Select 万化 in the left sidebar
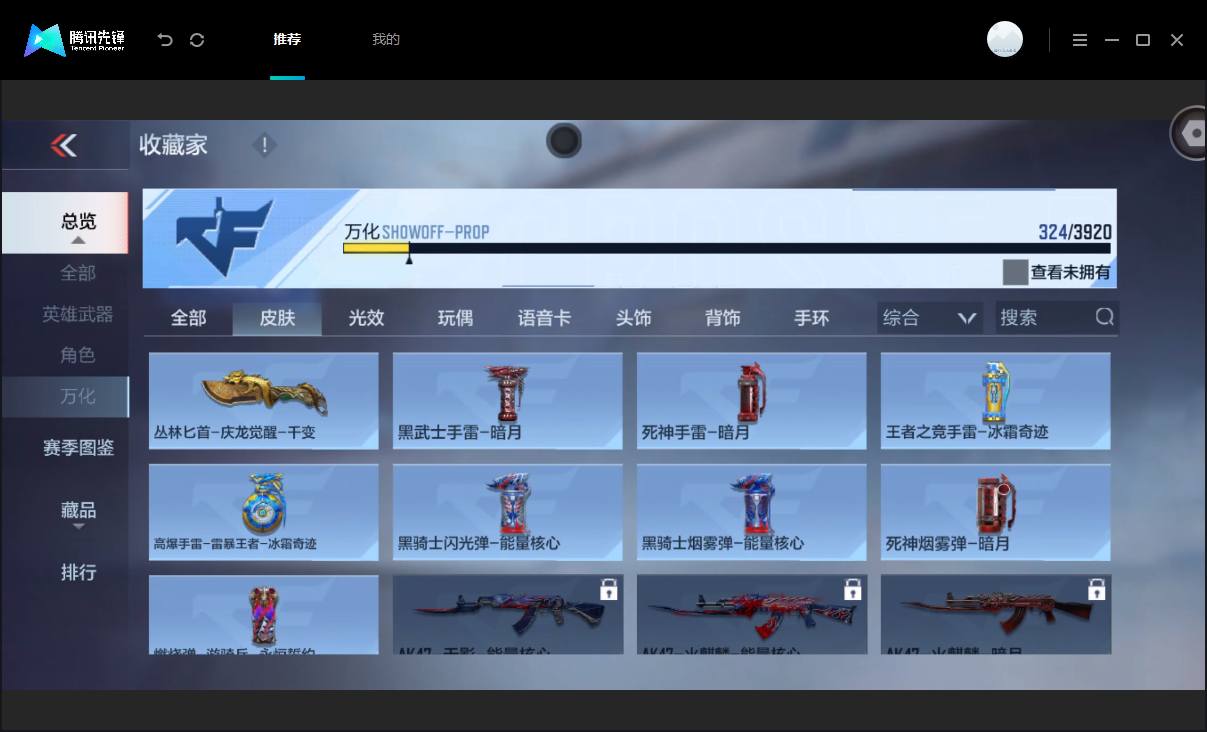 click(x=65, y=397)
